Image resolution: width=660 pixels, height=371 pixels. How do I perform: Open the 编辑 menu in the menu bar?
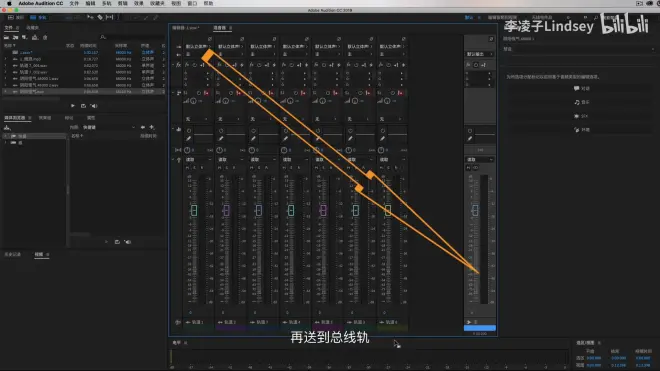click(90, 3)
